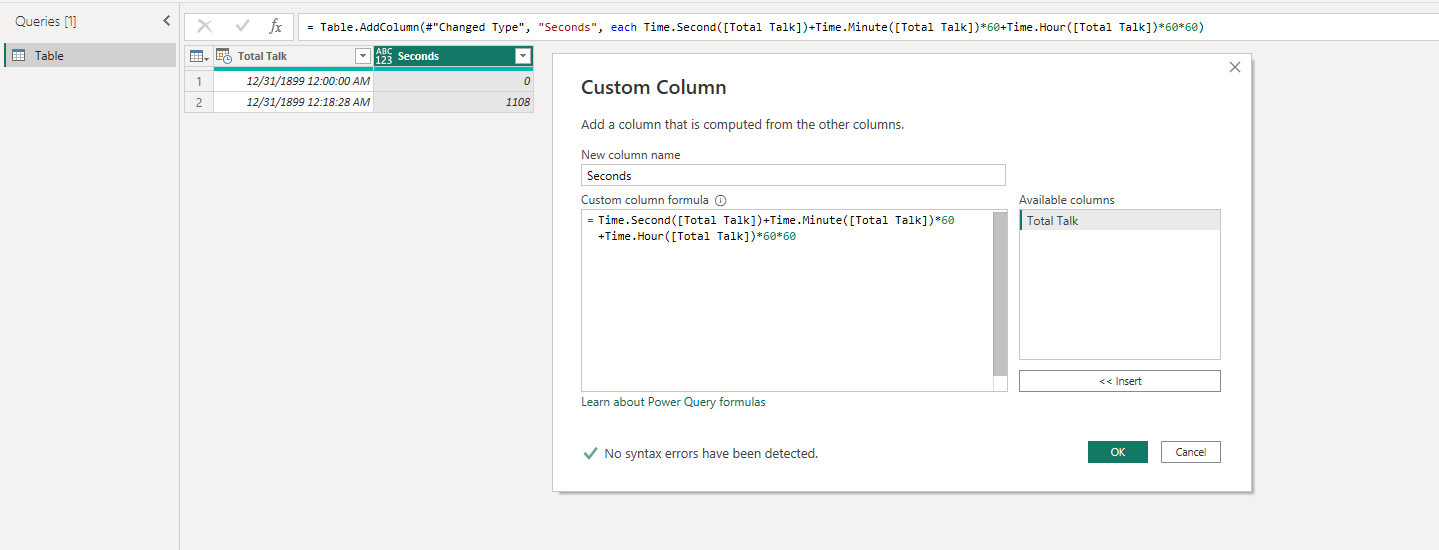Click inside the custom column formula editor
The height and width of the screenshot is (550, 1439).
click(787, 300)
